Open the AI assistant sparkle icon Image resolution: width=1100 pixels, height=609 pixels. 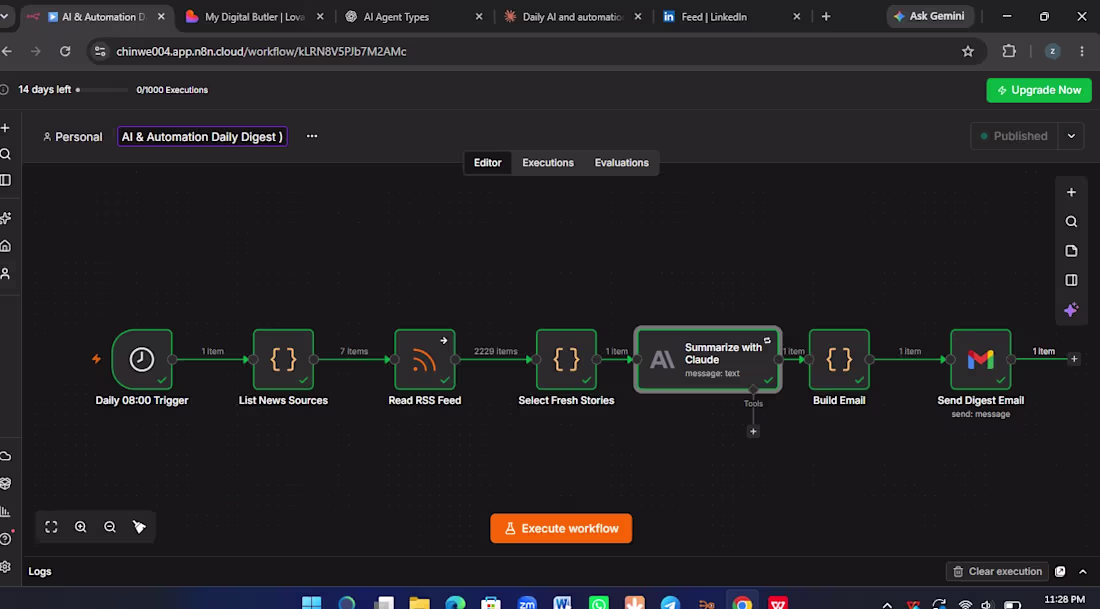point(1071,310)
